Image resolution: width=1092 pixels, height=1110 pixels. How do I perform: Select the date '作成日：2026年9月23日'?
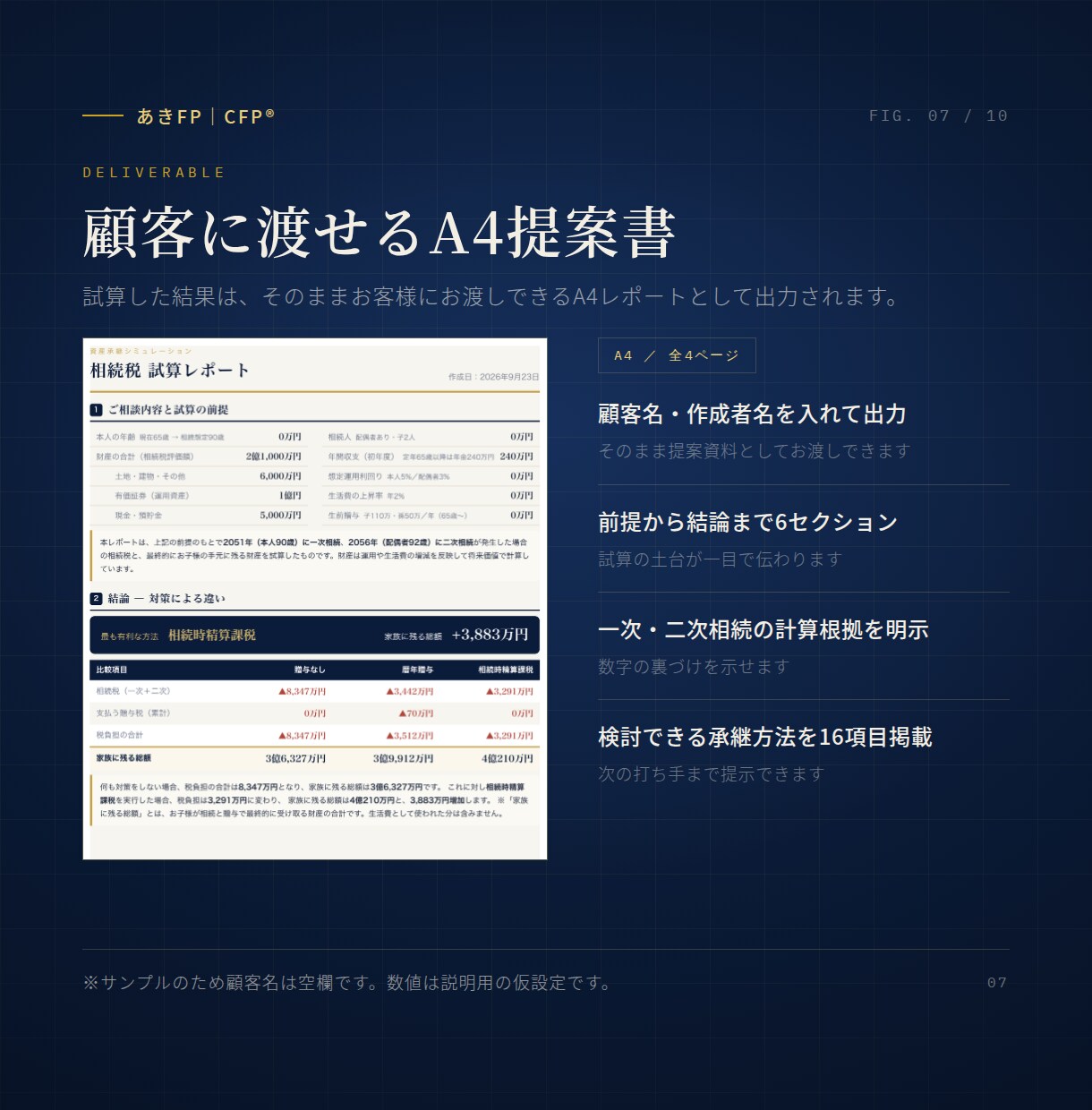(x=494, y=377)
